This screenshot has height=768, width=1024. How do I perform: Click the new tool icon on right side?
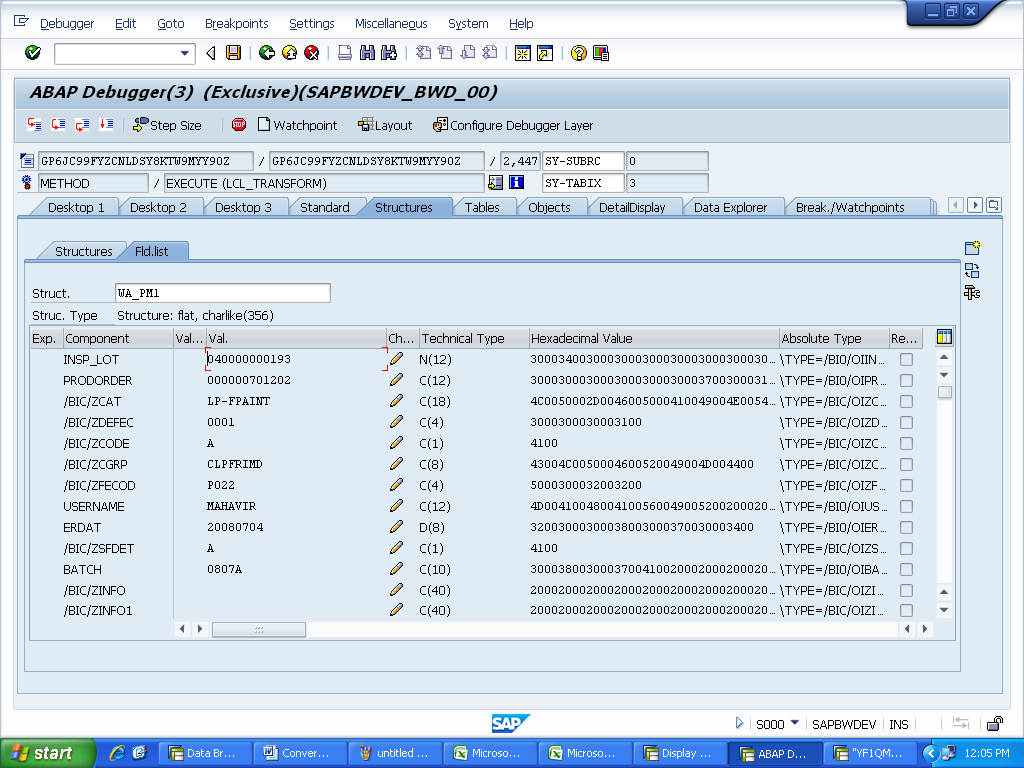(x=972, y=248)
